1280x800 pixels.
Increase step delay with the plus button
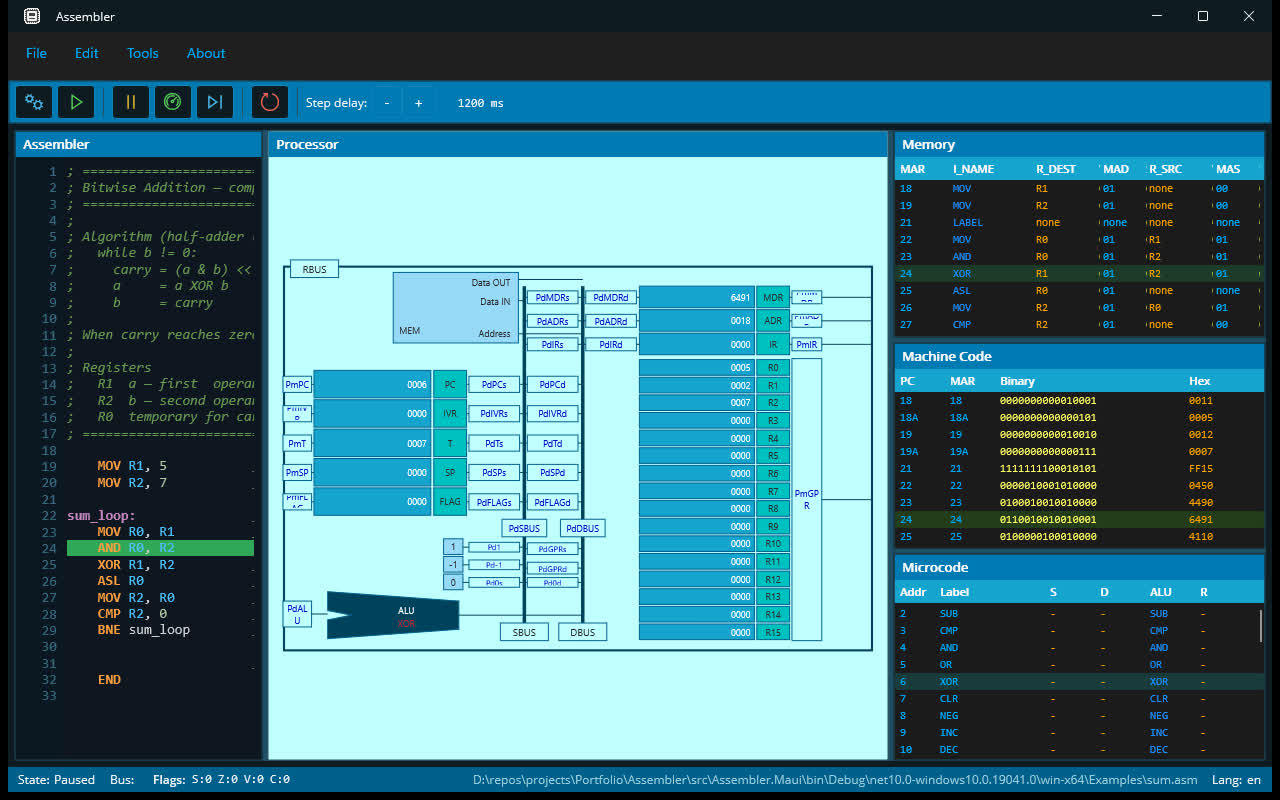click(418, 103)
